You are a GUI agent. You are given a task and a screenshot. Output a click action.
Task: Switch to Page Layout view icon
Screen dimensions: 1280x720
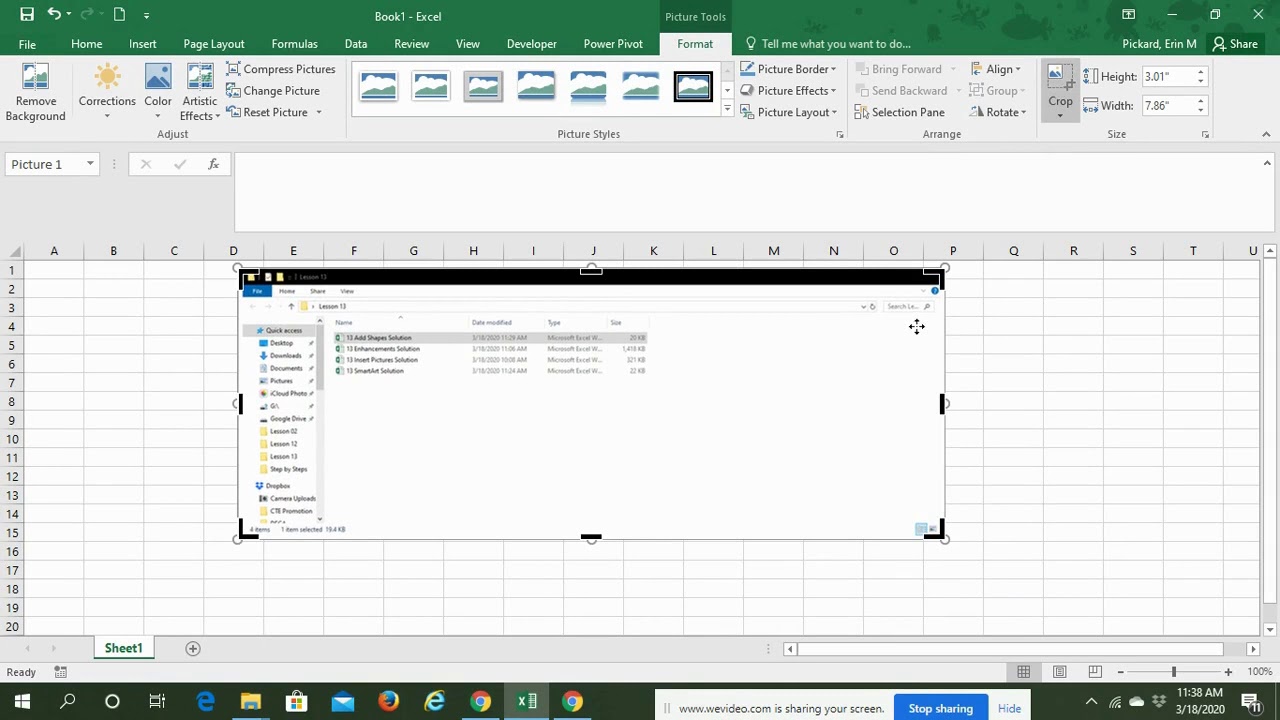1059,672
